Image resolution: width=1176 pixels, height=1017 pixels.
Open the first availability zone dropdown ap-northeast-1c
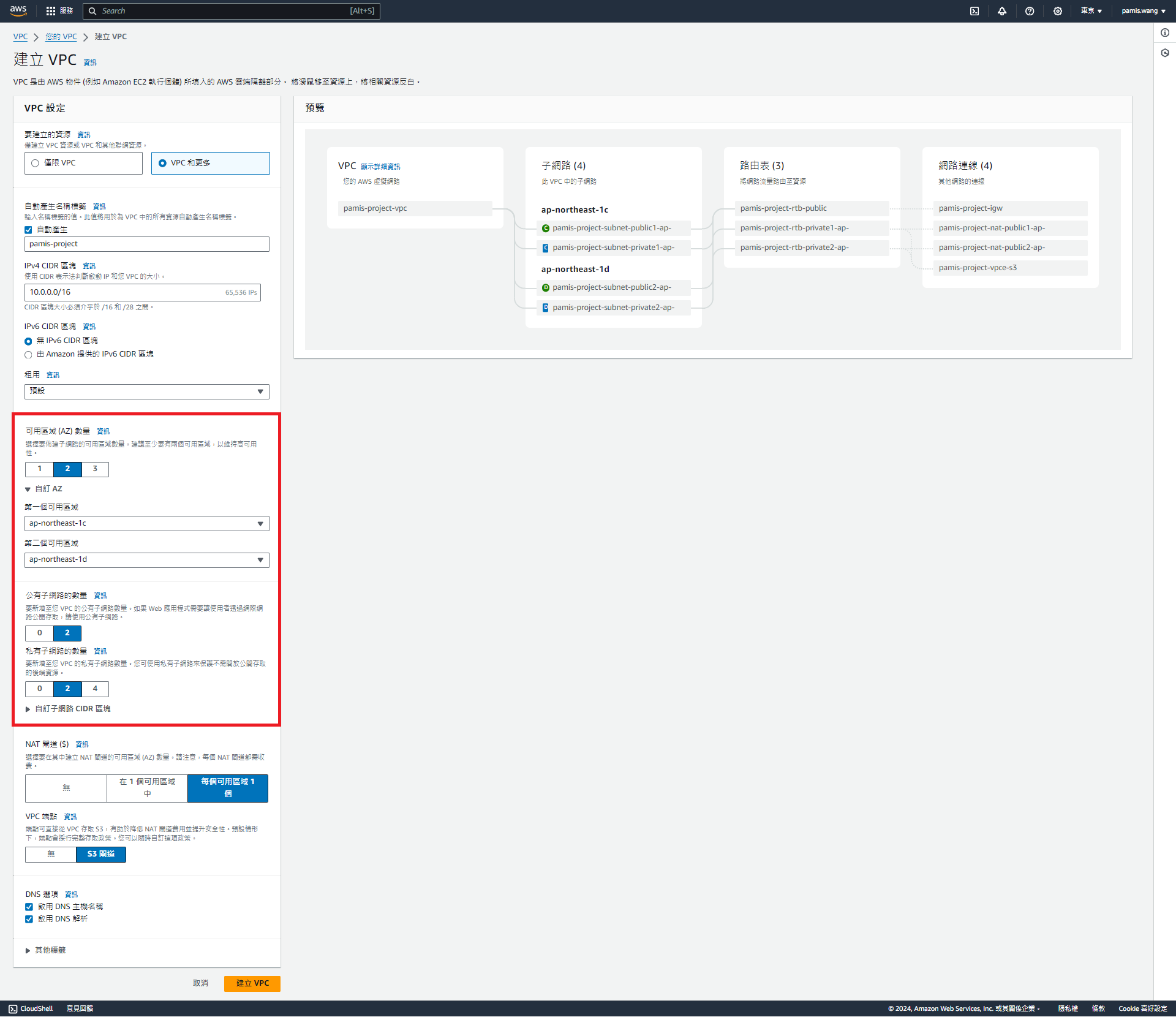pos(147,524)
